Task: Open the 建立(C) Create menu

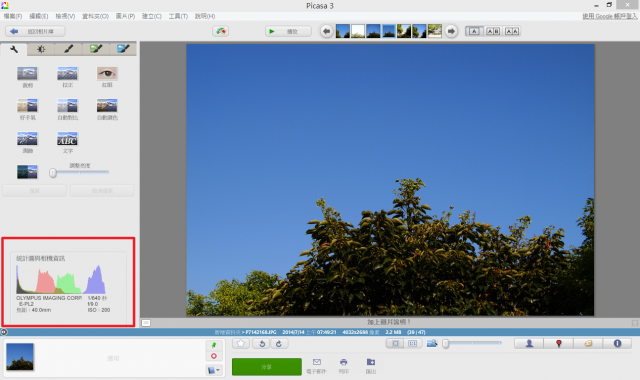Action: click(152, 16)
